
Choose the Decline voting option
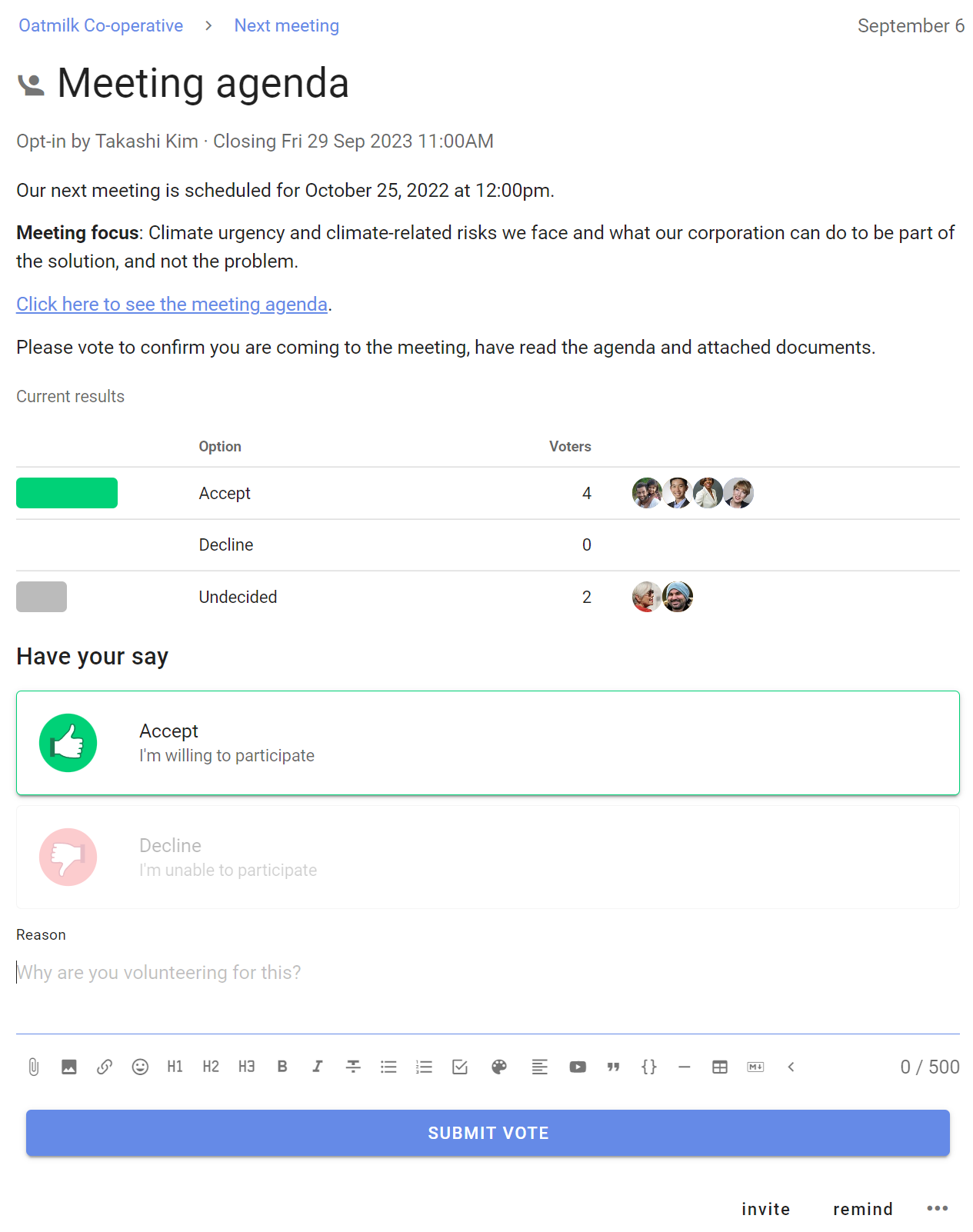click(487, 857)
